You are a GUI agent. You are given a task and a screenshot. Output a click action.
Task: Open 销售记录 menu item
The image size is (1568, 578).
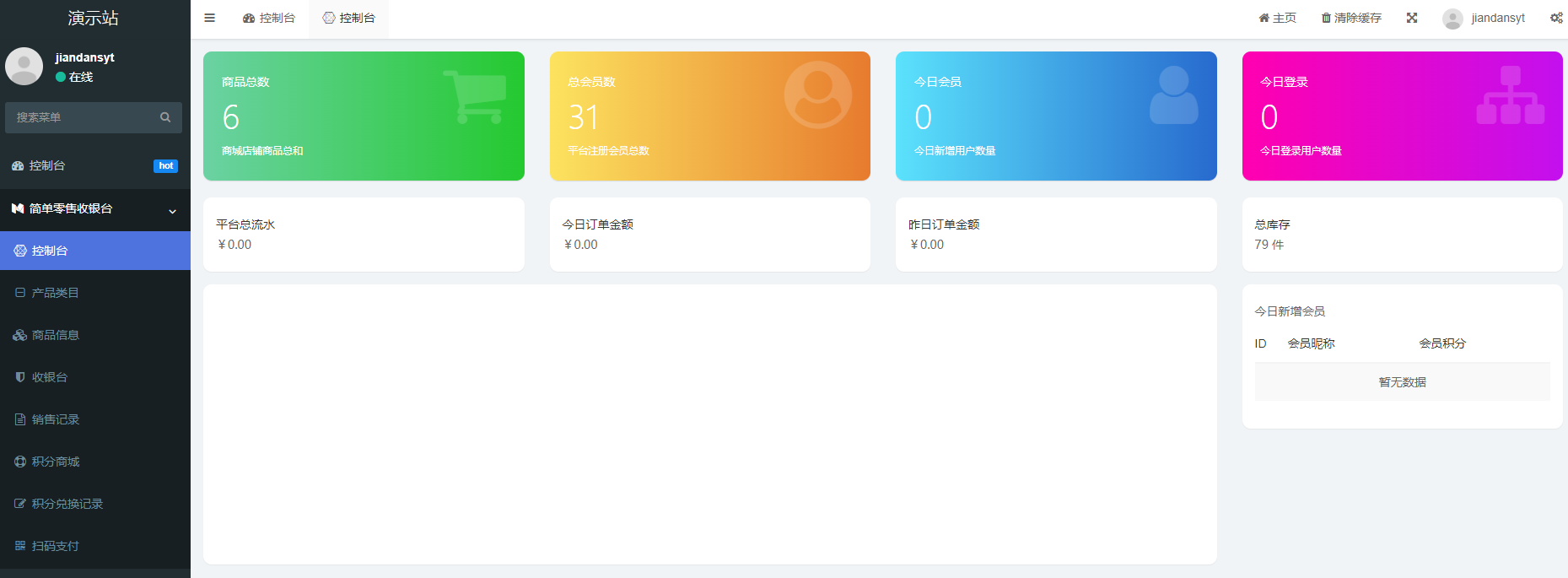pyautogui.click(x=95, y=419)
